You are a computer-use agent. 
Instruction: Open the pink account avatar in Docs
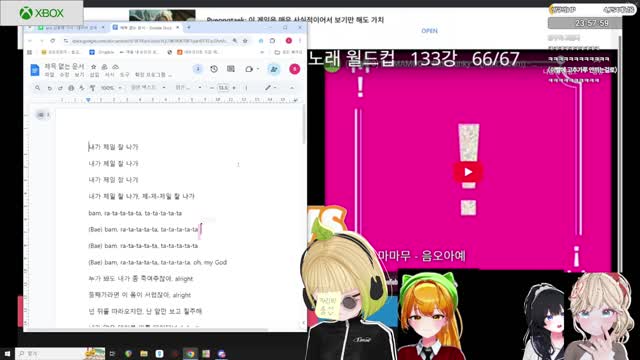tap(295, 69)
